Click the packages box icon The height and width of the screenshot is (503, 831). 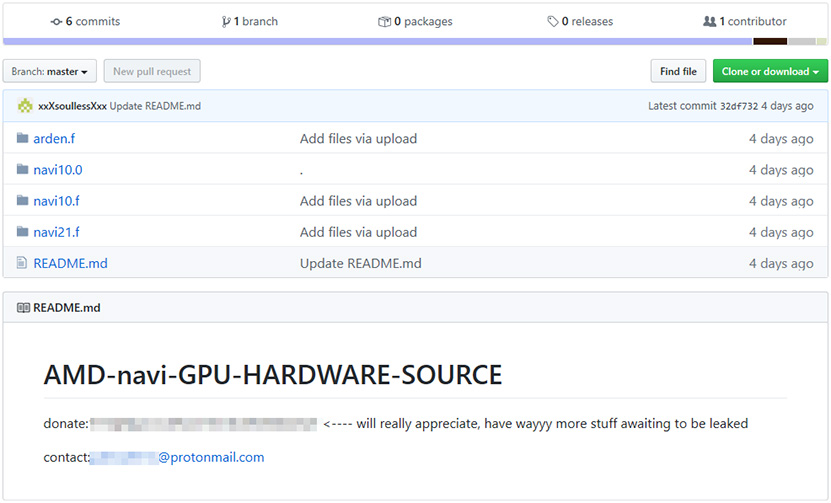[x=384, y=22]
